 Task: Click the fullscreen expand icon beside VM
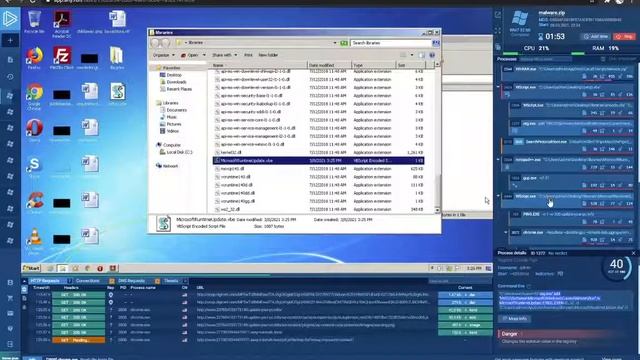coord(498,31)
